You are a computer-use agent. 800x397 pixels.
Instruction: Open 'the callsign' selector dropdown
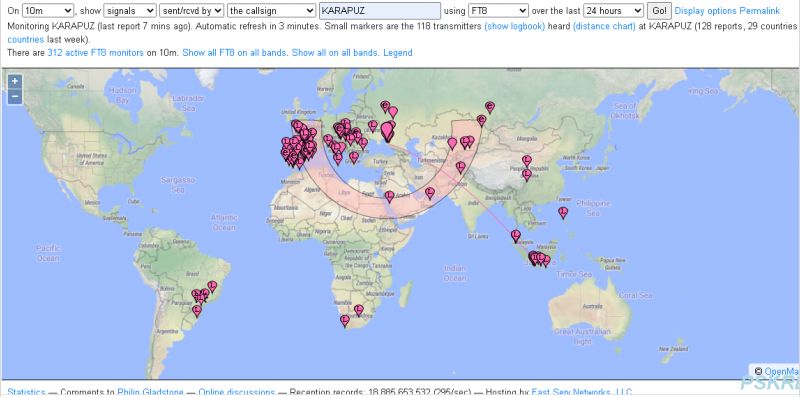coord(271,10)
